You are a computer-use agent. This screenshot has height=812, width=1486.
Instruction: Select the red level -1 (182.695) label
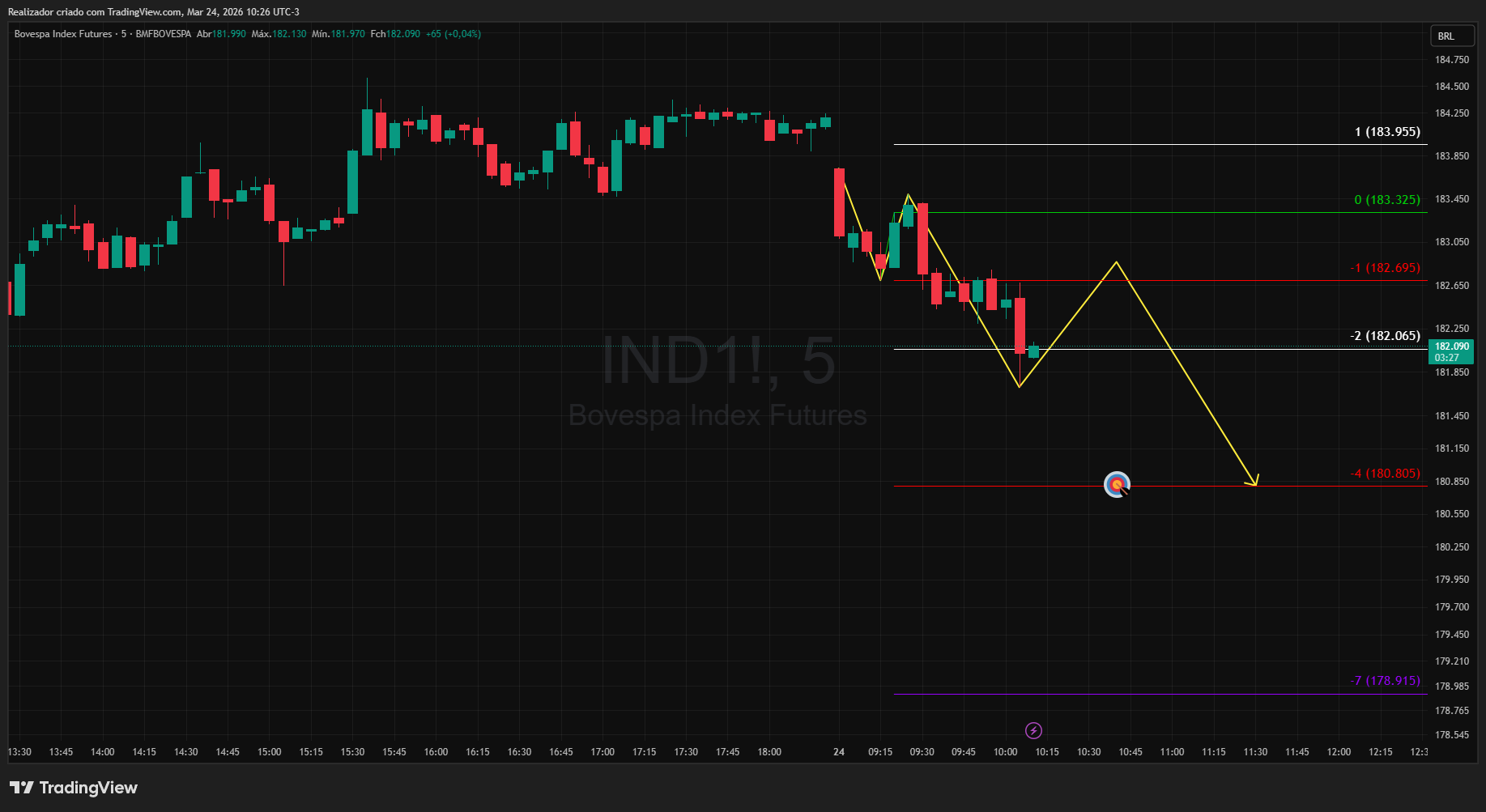tap(1385, 268)
